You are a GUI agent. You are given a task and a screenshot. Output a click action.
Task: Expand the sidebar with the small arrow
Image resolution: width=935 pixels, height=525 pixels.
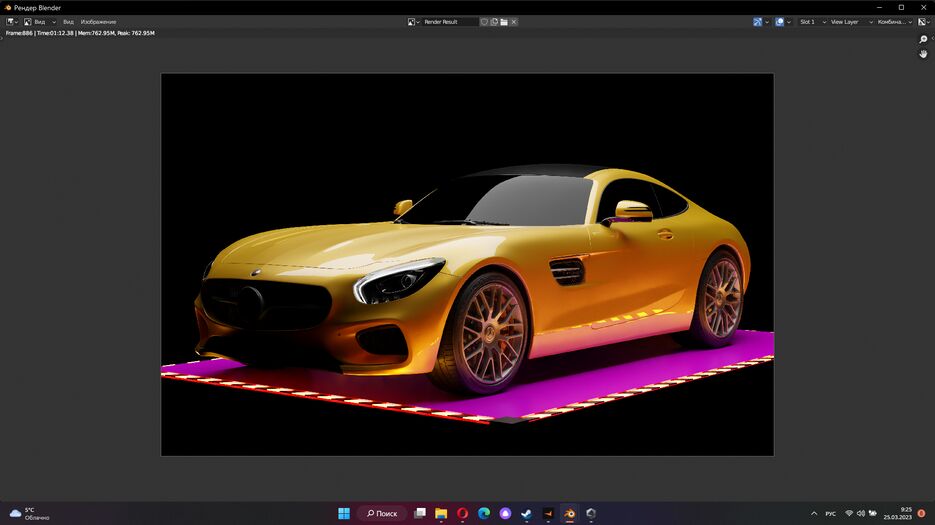(x=933, y=38)
